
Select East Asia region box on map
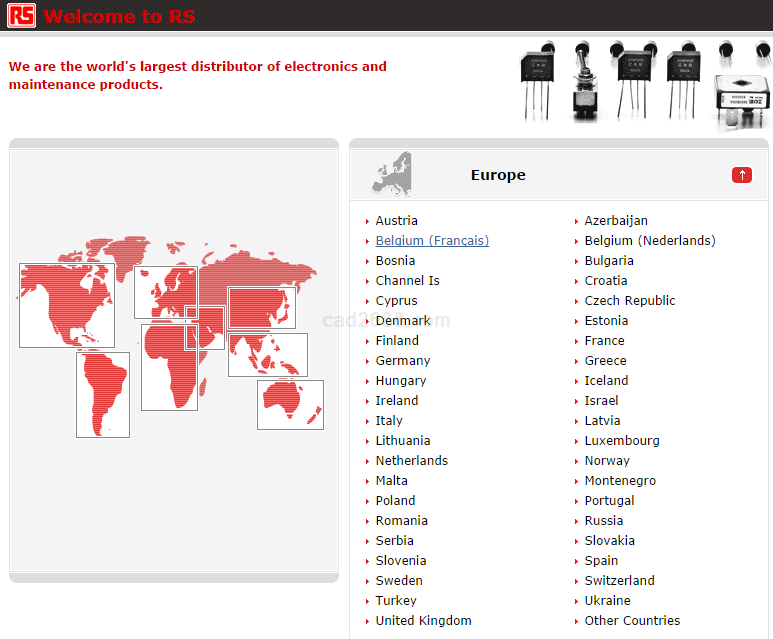261,307
